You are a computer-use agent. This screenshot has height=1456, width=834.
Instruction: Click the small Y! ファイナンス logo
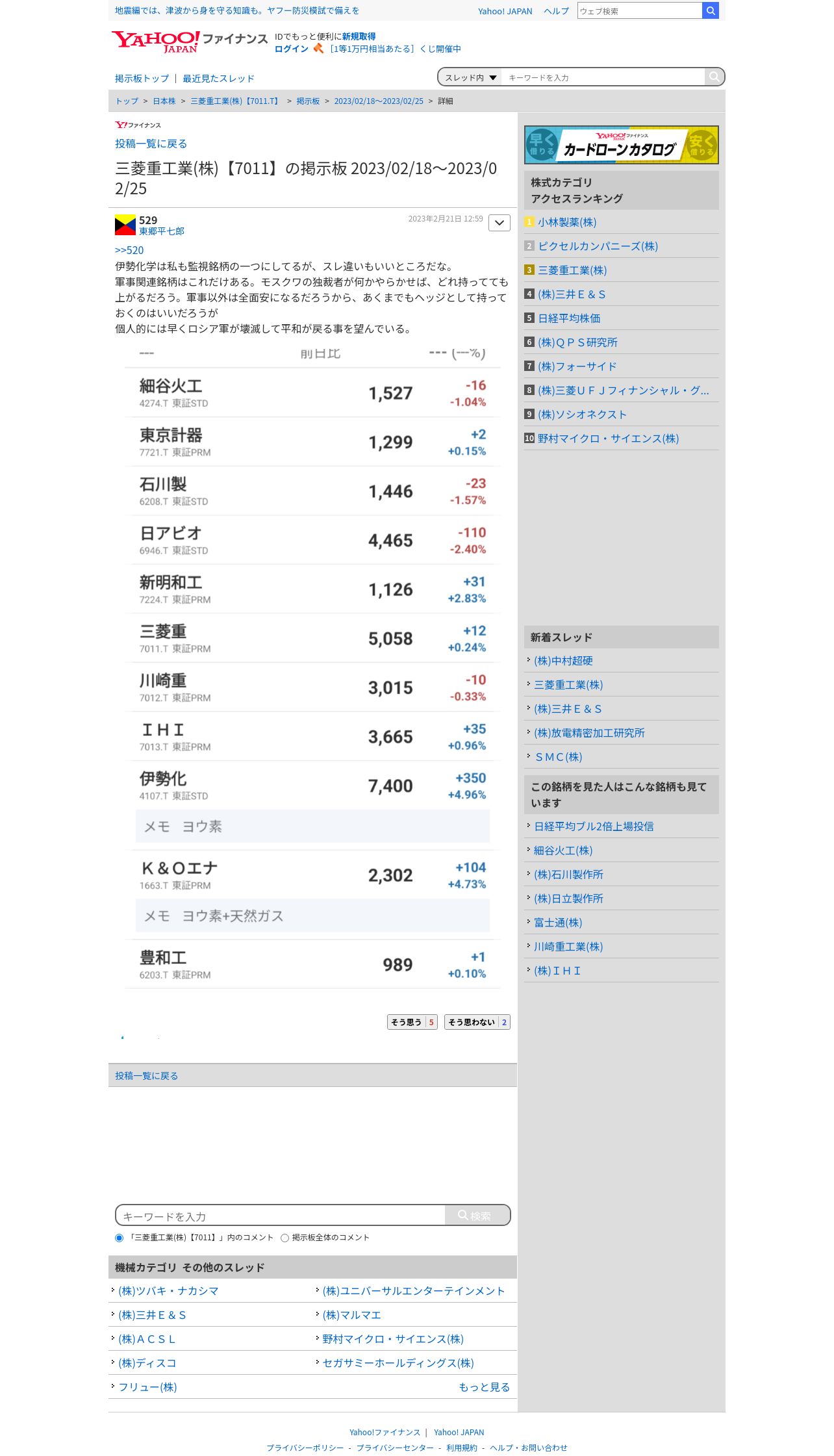(x=138, y=125)
